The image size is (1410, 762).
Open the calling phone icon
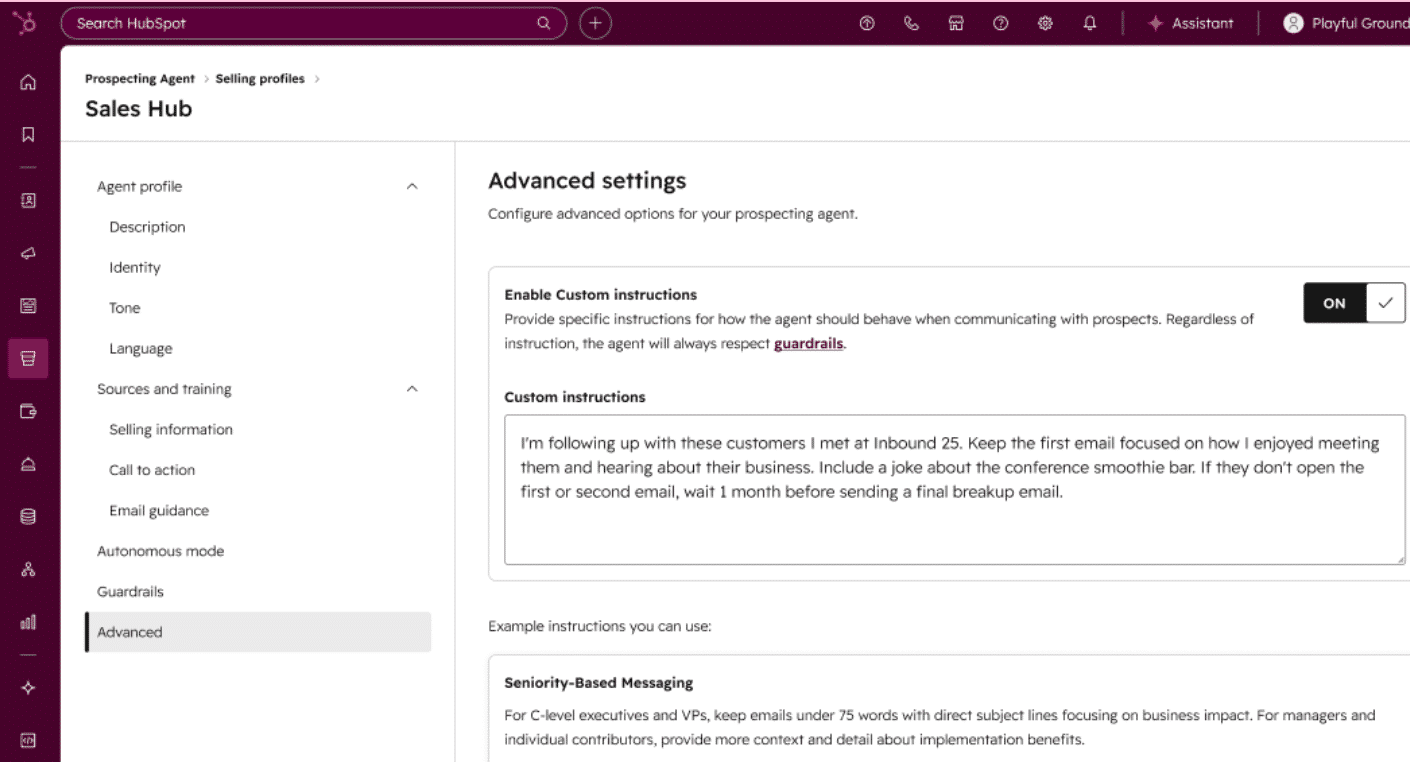pos(912,23)
